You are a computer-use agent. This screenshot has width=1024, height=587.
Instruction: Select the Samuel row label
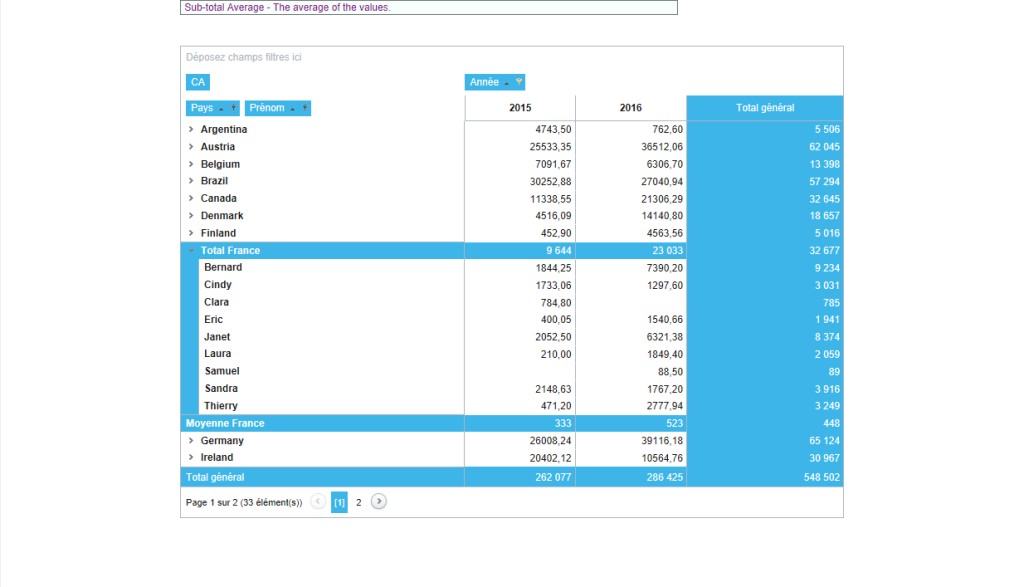pos(222,371)
